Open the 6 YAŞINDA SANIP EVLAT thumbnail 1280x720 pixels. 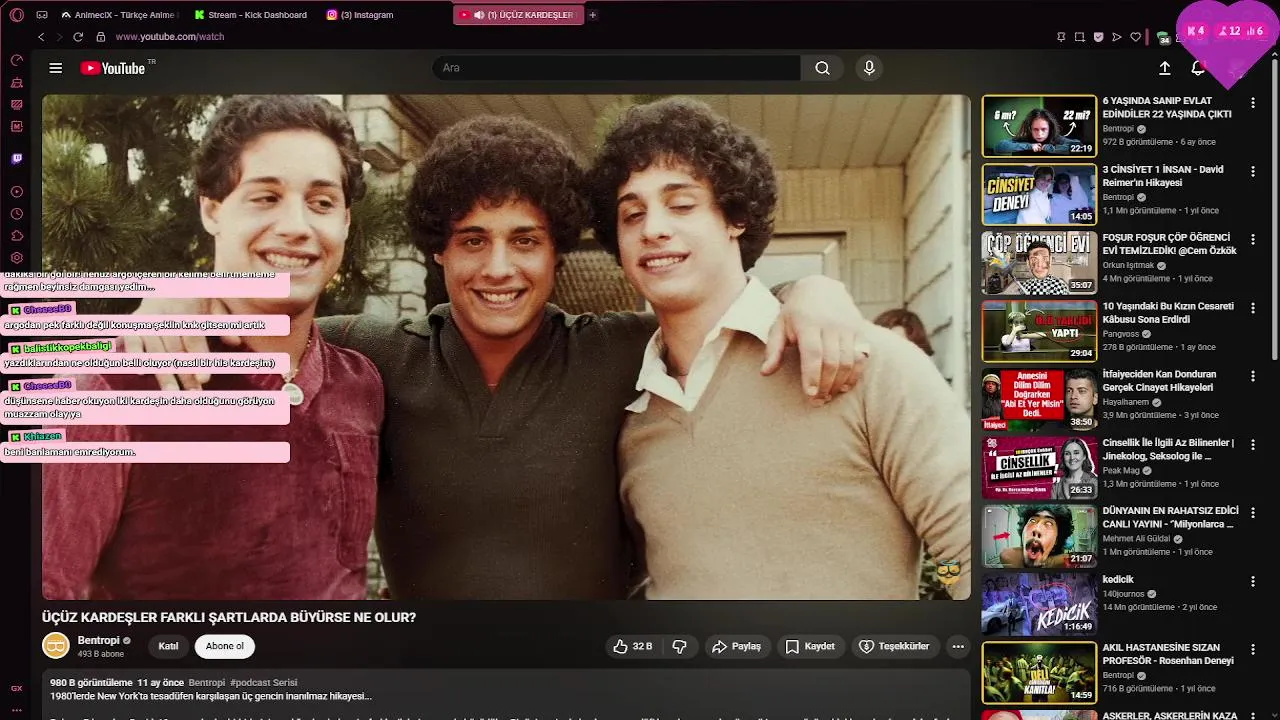tap(1039, 126)
